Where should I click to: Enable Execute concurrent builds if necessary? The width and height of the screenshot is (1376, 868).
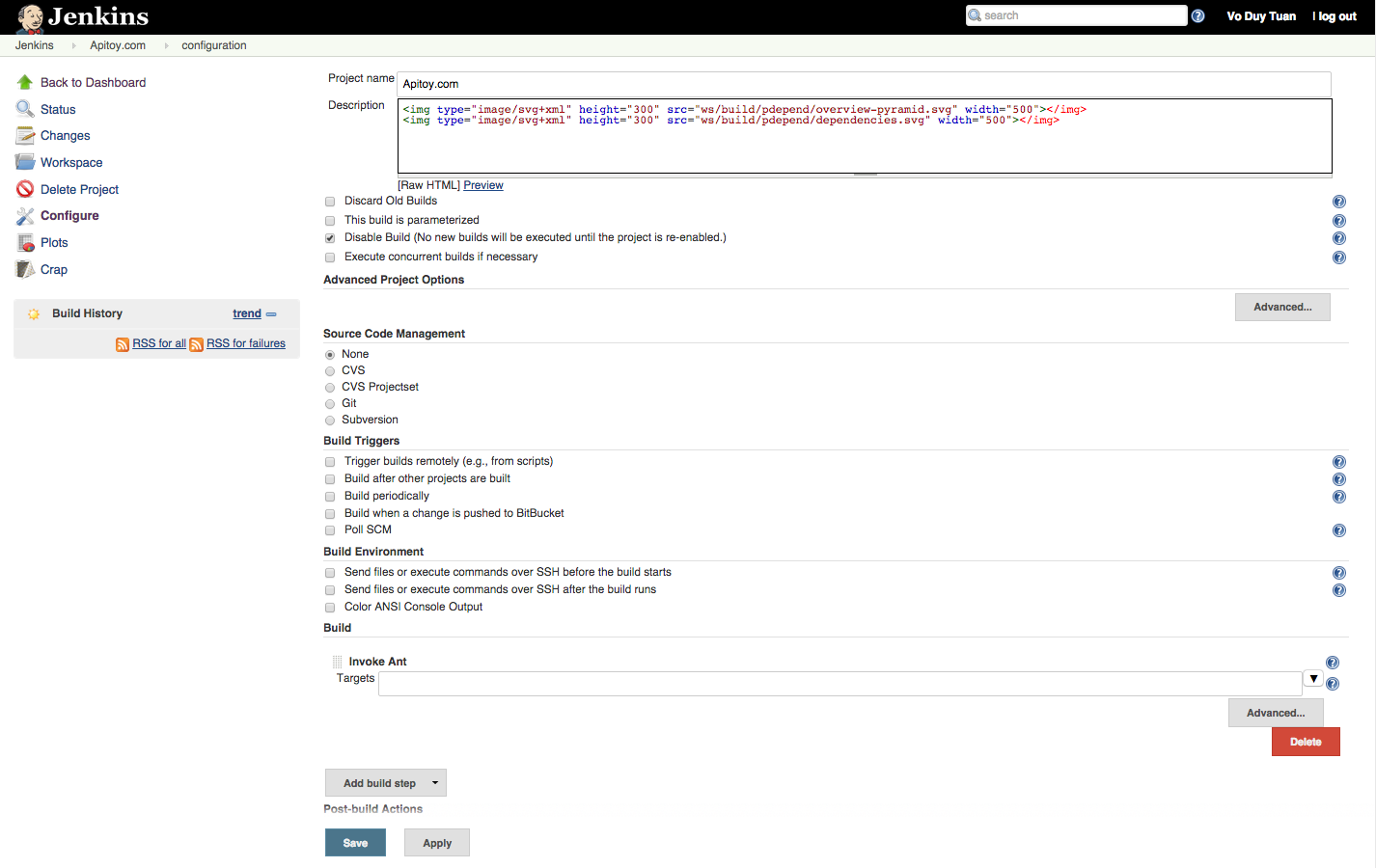point(330,258)
